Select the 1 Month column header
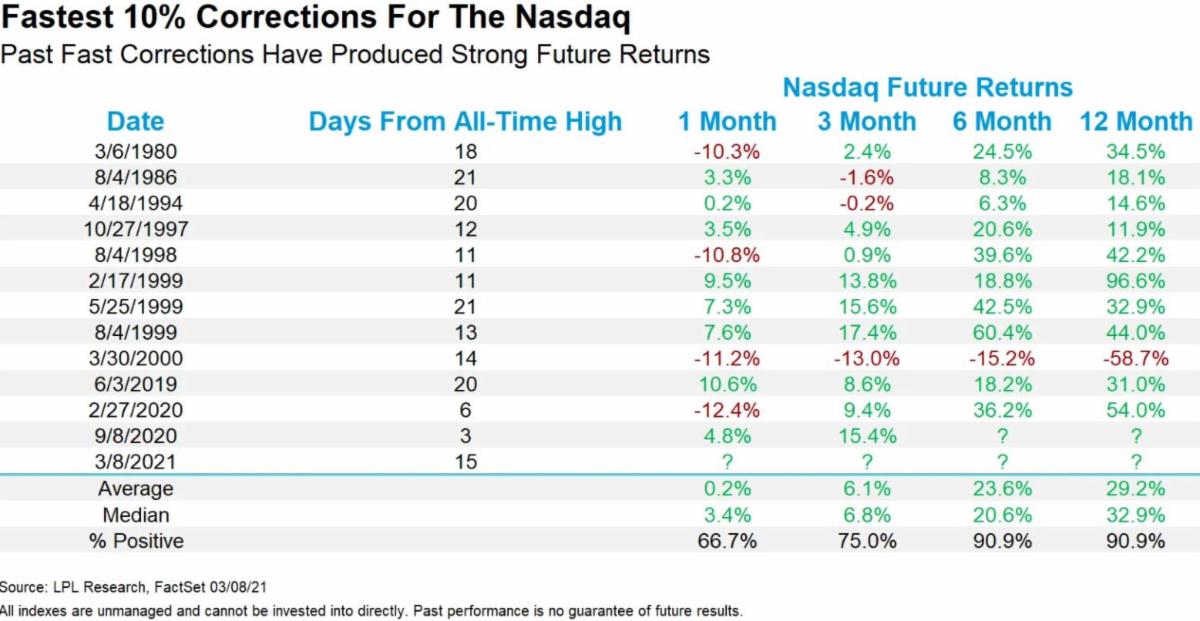Viewport: 1200px width, 621px height. (x=727, y=122)
